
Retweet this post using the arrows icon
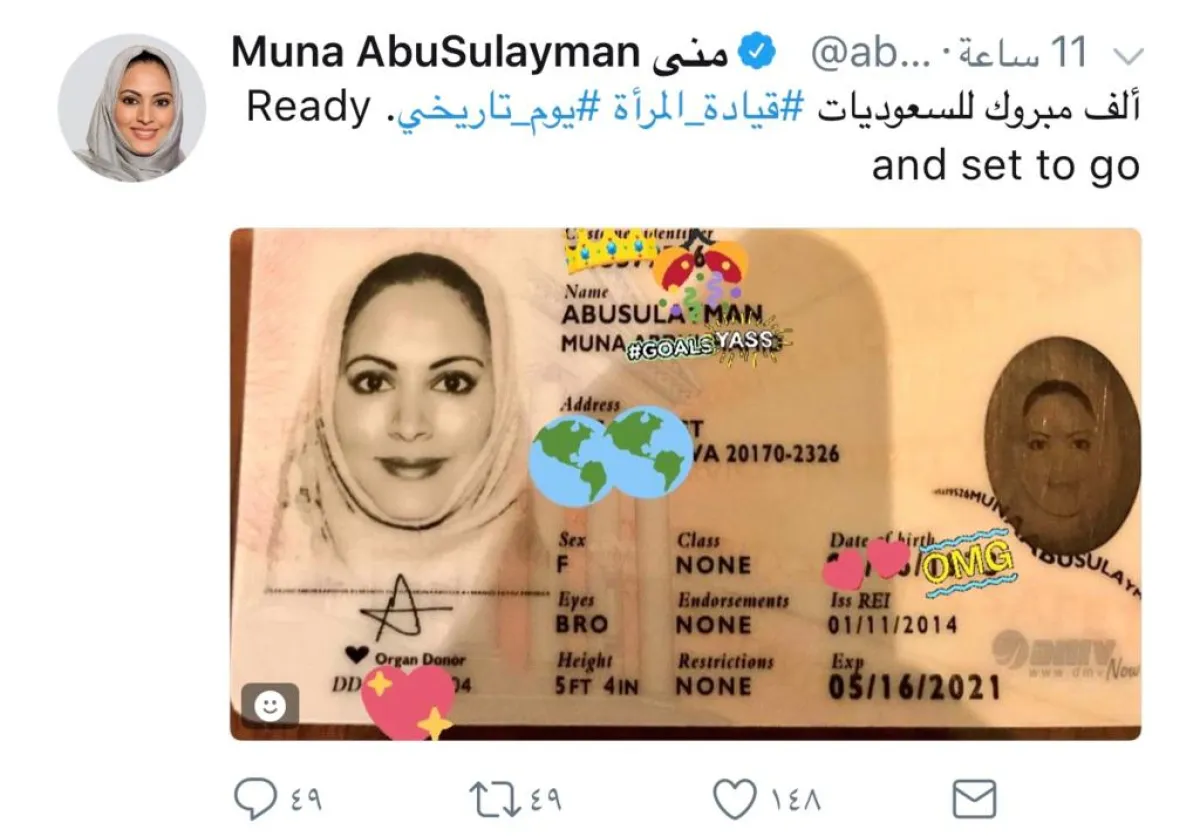pos(496,798)
